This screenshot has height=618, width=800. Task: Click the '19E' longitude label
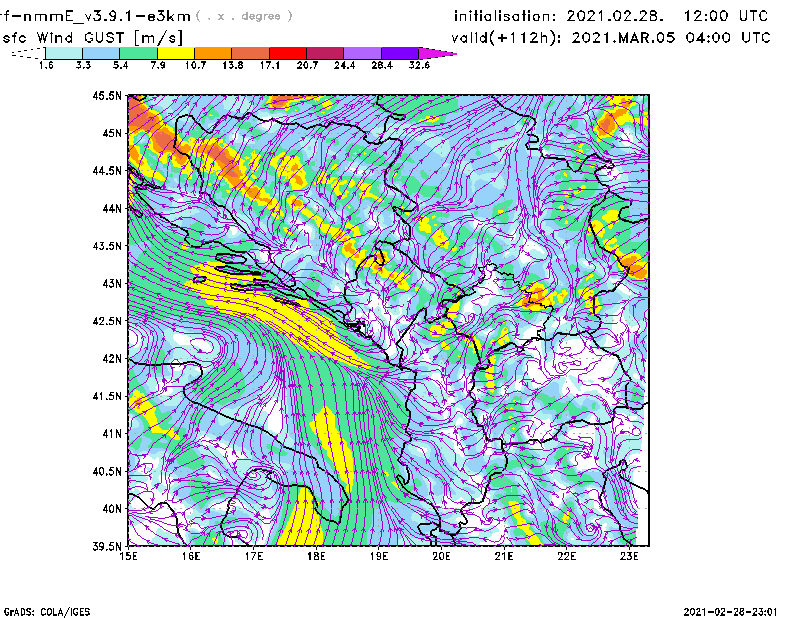click(379, 556)
